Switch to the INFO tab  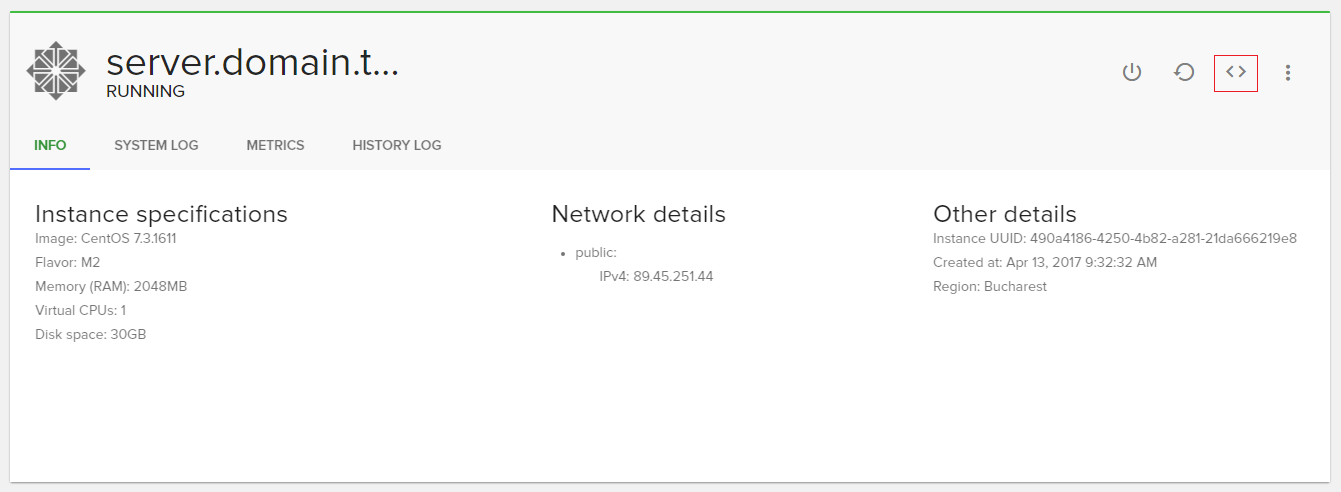[50, 145]
